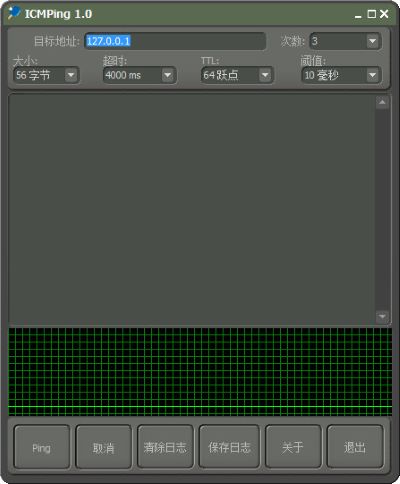Screen dimensions: 400x484
Task: Click the 大小 label
Action: point(25,61)
